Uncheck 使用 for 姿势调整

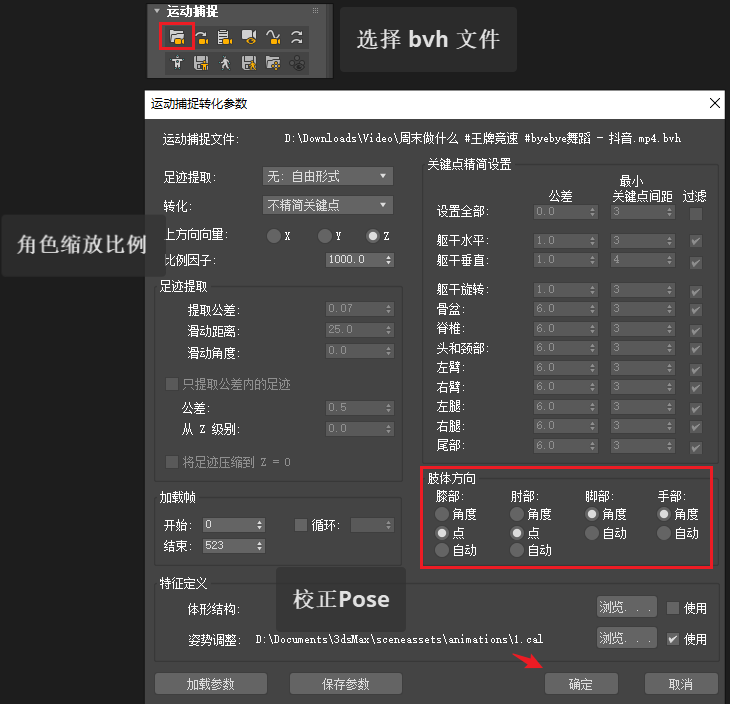(x=673, y=639)
